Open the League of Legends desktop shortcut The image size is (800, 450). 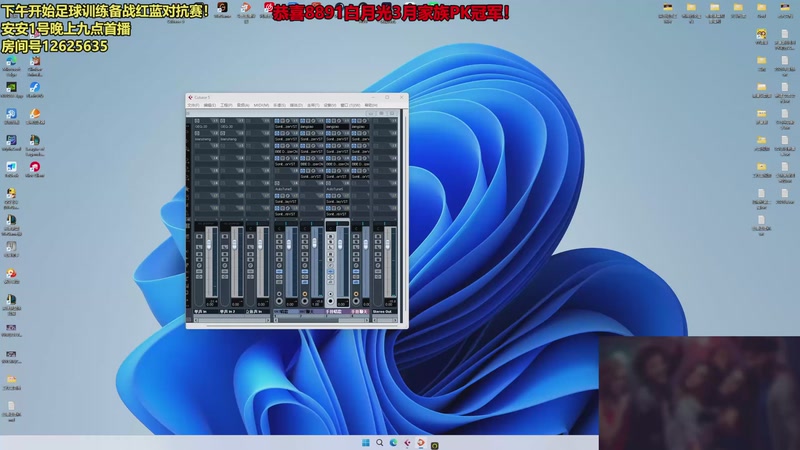35,144
